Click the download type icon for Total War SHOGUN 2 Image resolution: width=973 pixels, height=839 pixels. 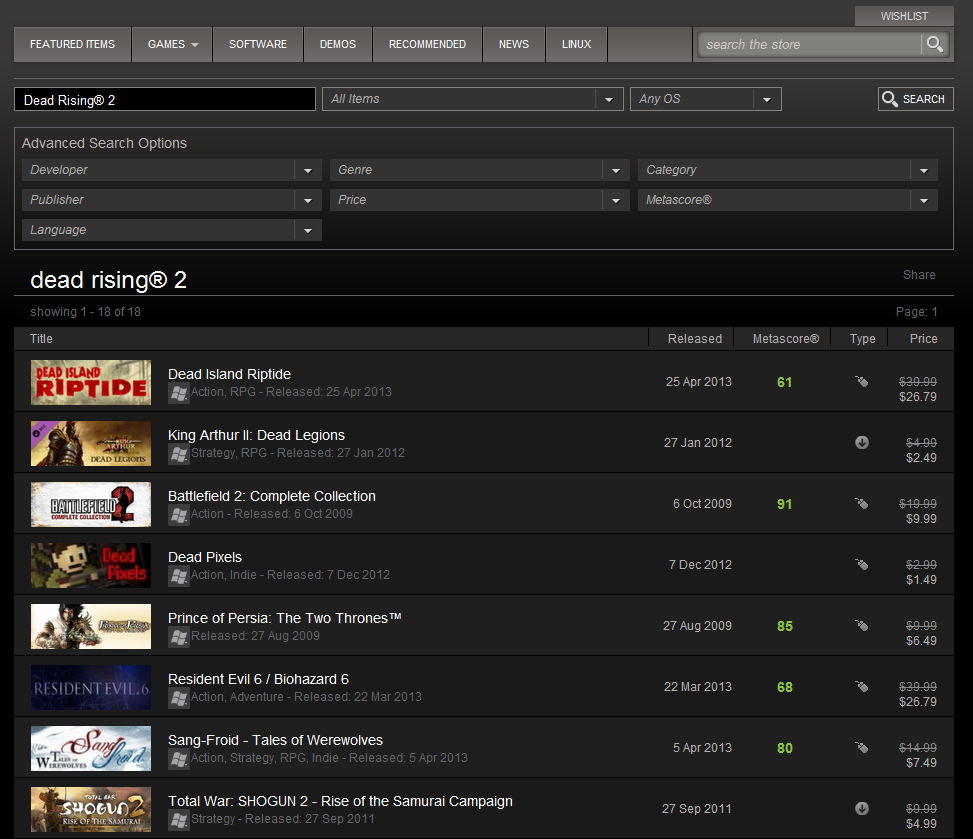coord(861,809)
